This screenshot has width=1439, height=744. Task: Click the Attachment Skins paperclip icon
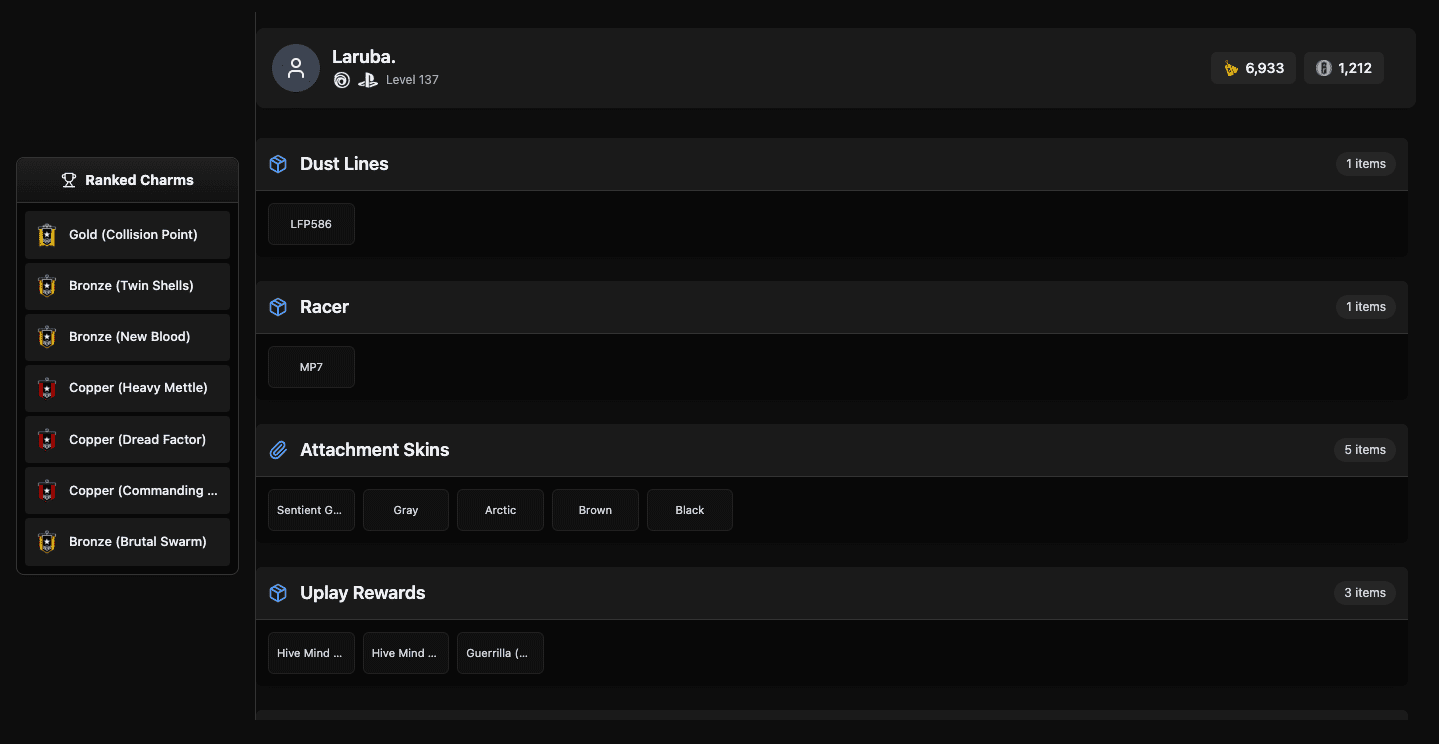coord(279,450)
